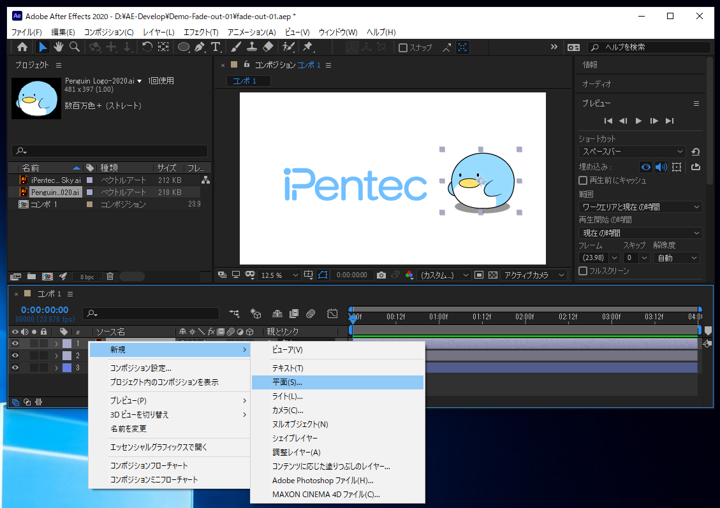The width and height of the screenshot is (720, 508).
Task: Open the エフェクト(T) menu
Action: [x=201, y=32]
